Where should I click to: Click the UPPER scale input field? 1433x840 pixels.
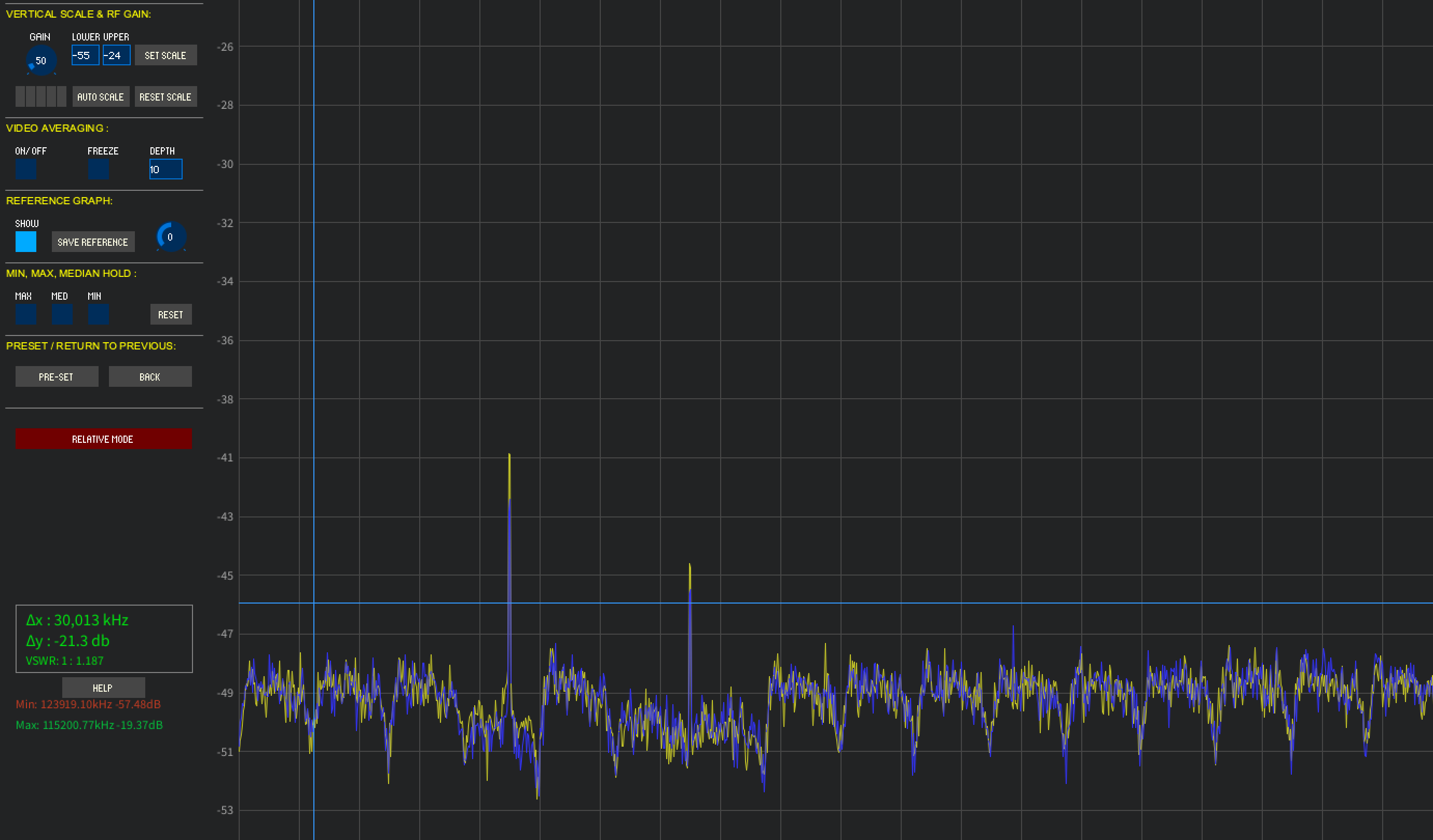(x=117, y=55)
